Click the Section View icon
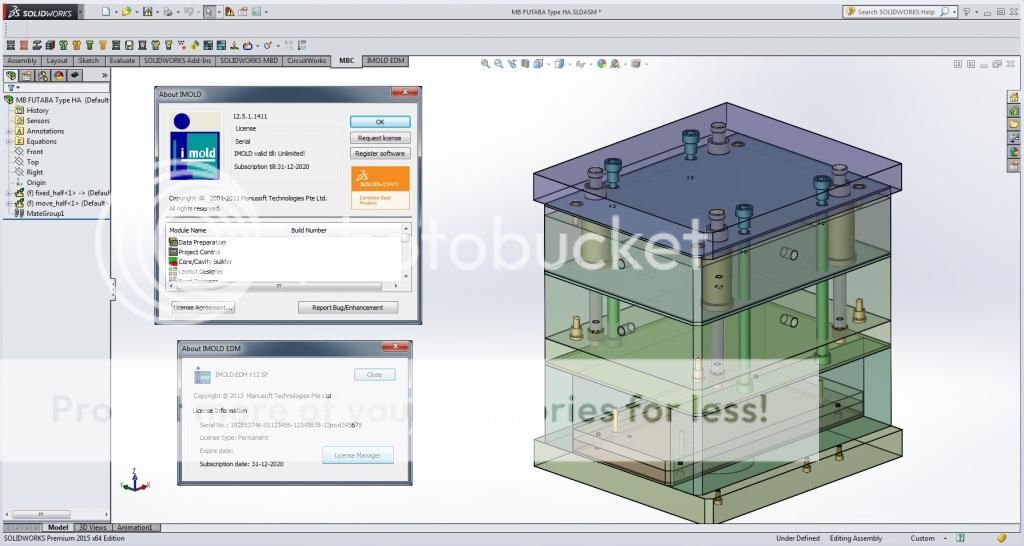Image resolution: width=1024 pixels, height=546 pixels. click(525, 64)
